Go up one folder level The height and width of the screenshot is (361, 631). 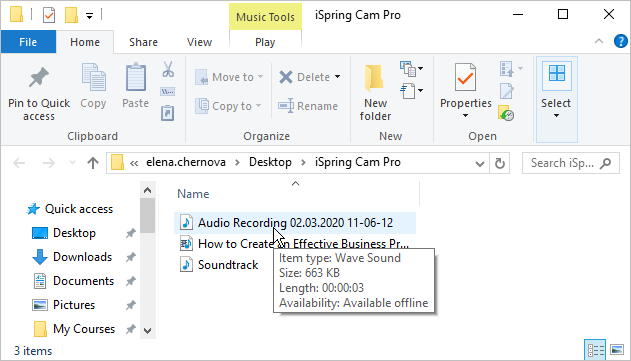pos(93,163)
